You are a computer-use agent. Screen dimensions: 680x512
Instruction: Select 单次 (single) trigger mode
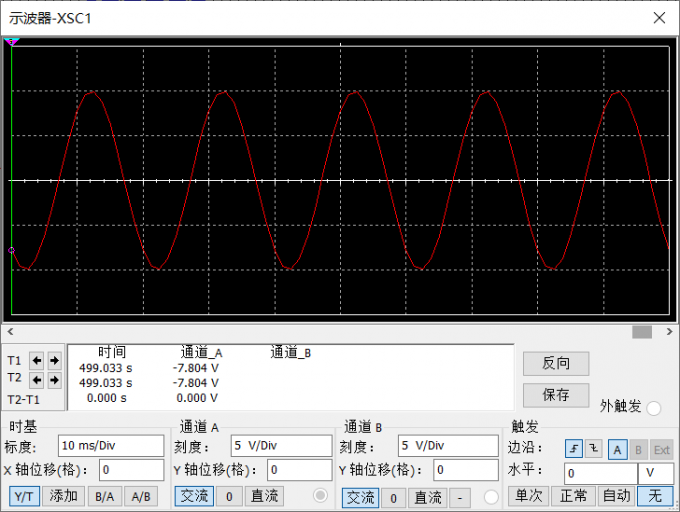529,496
